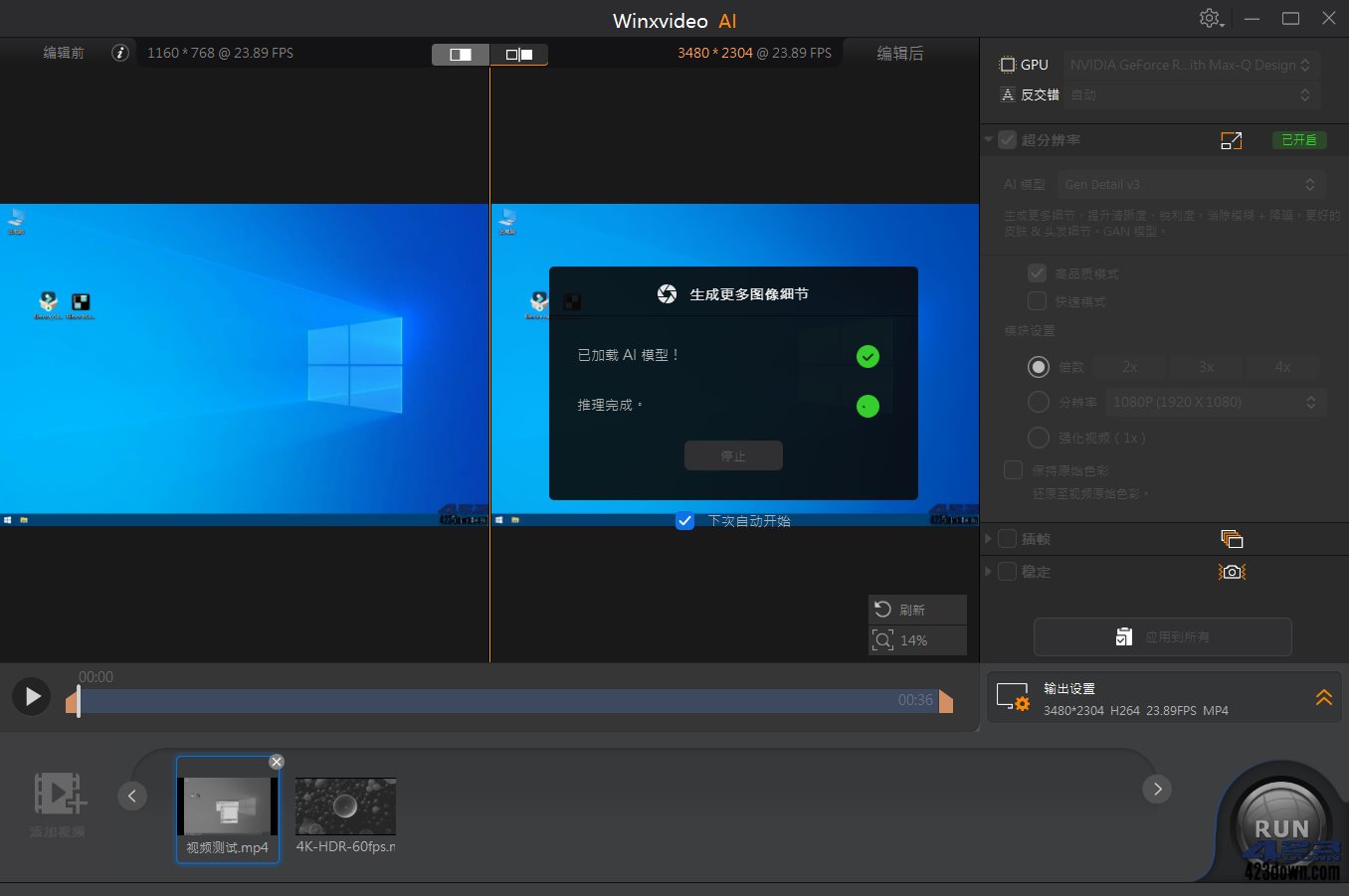Go to previous videos in list
This screenshot has width=1349, height=896.
point(132,795)
